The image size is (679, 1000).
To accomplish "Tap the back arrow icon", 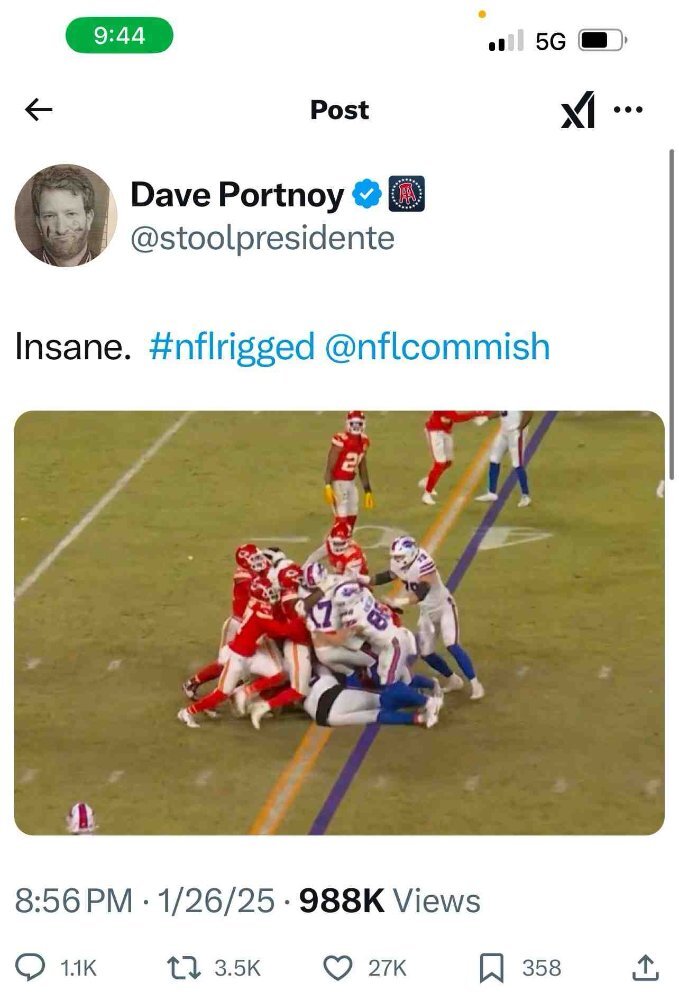I will click(x=38, y=110).
